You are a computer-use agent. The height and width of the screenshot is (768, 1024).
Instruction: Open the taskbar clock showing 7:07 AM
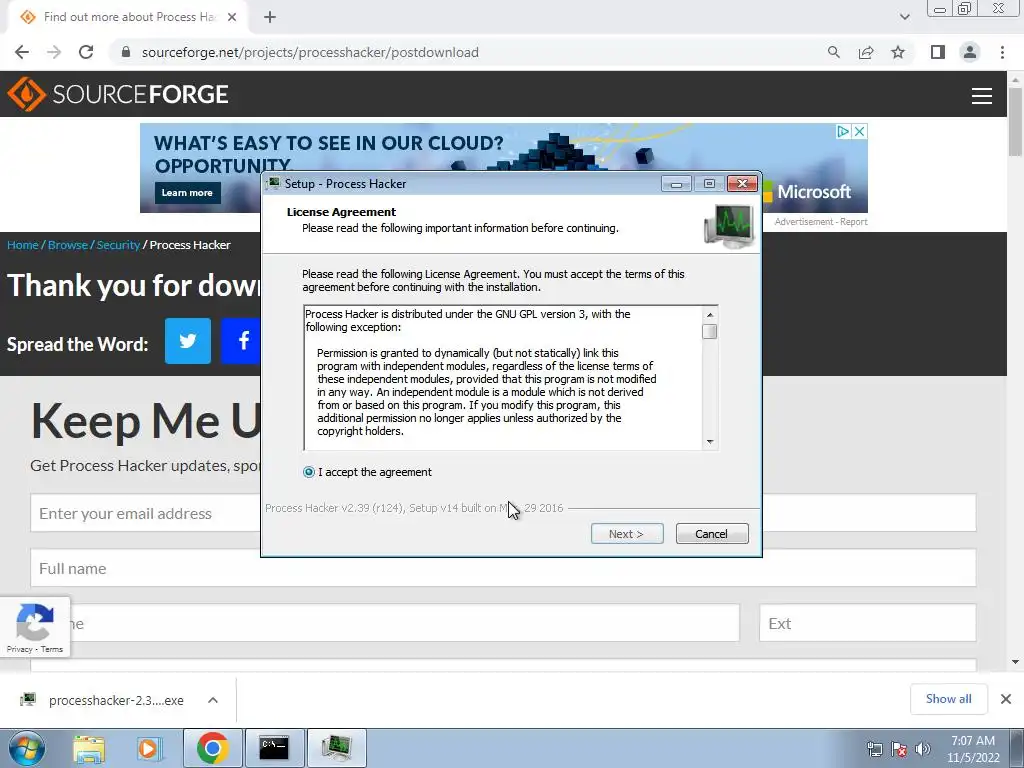click(x=973, y=749)
